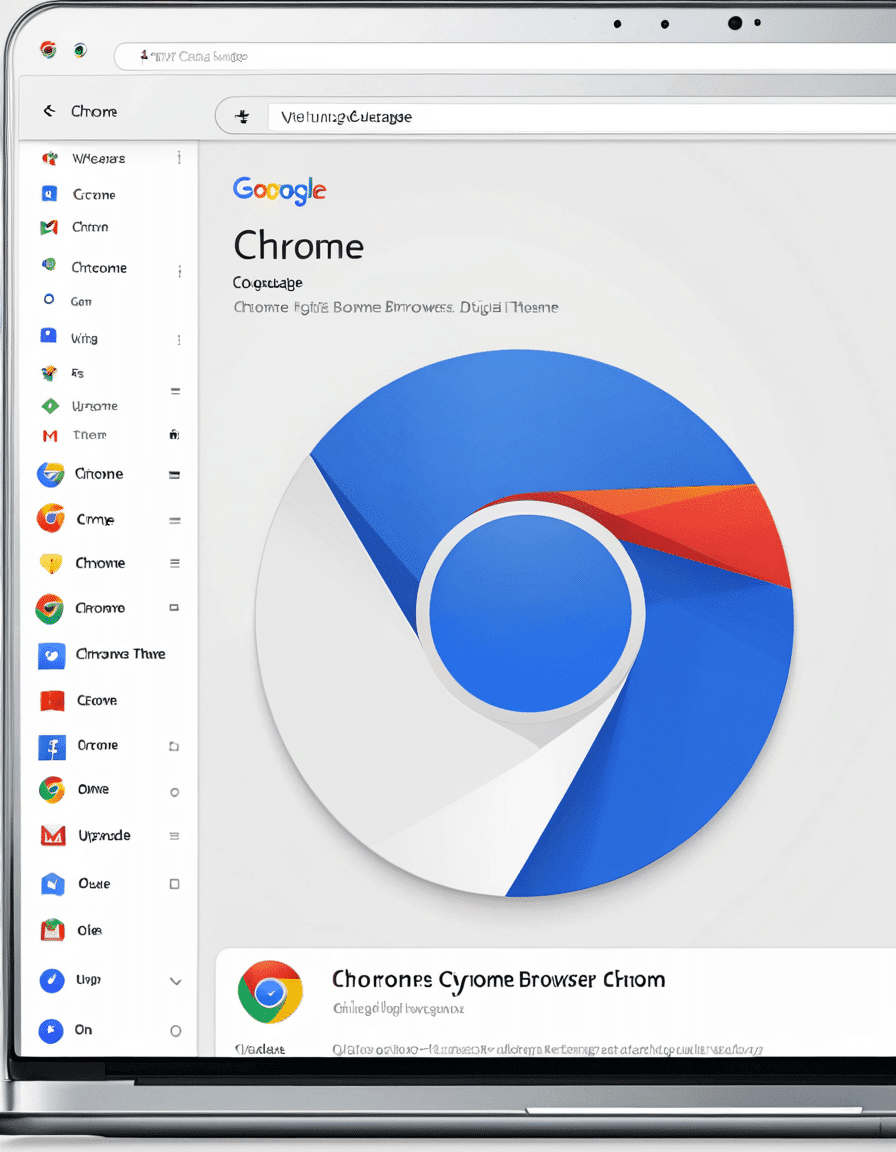Open the three-dot menu beside Chrcome
Screen dimensions: 896x1152
coord(179,271)
